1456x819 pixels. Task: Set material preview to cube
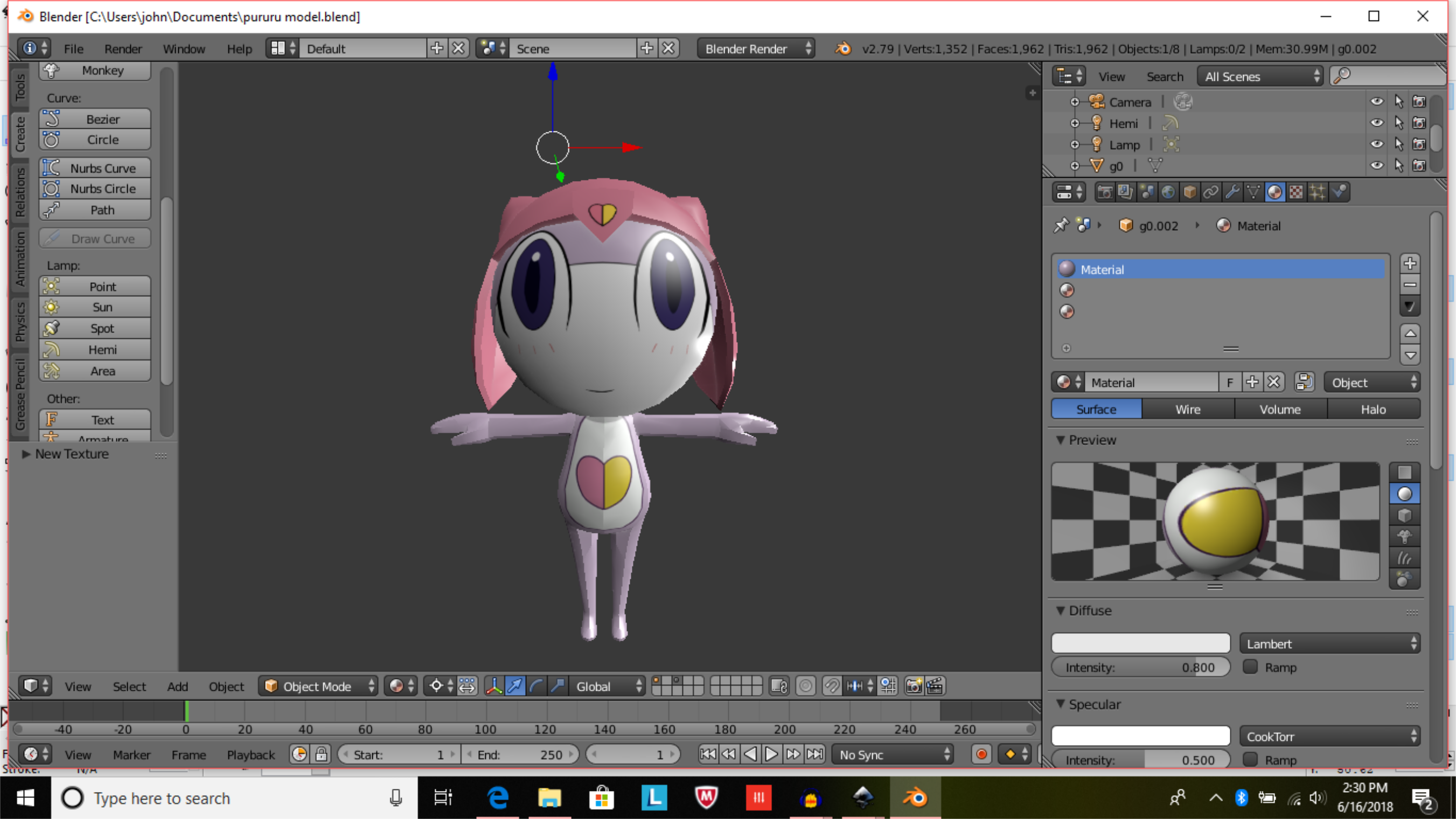pyautogui.click(x=1405, y=515)
